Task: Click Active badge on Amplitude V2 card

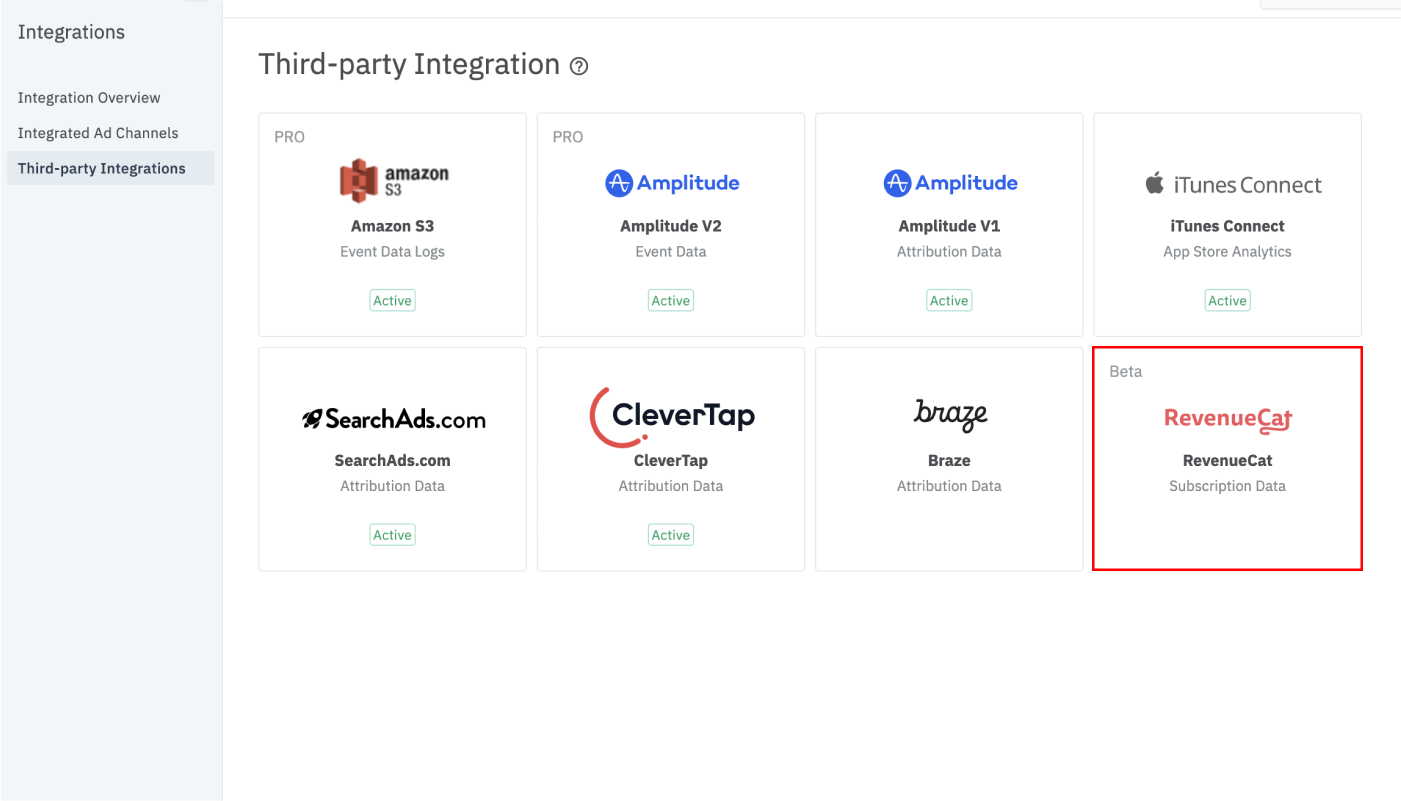Action: (671, 301)
